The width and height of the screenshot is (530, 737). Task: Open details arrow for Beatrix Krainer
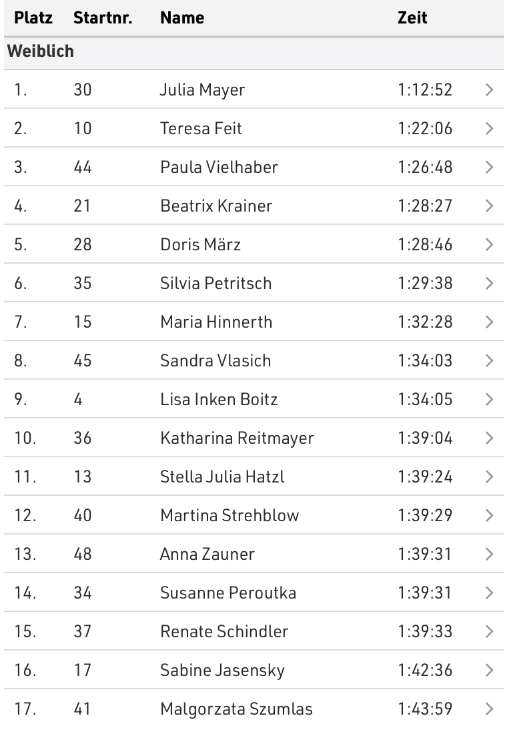tap(489, 206)
